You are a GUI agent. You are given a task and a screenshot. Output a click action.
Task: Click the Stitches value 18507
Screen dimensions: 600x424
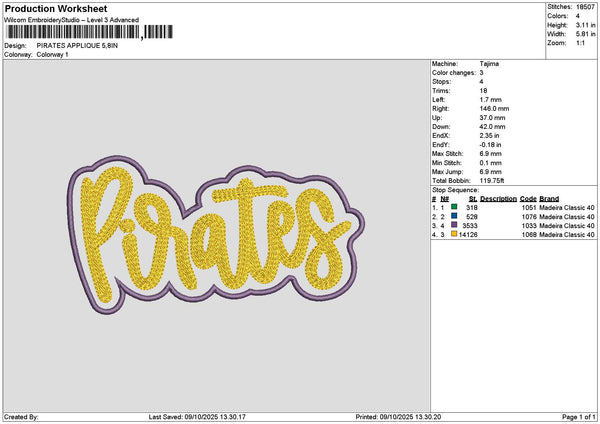[x=585, y=7]
